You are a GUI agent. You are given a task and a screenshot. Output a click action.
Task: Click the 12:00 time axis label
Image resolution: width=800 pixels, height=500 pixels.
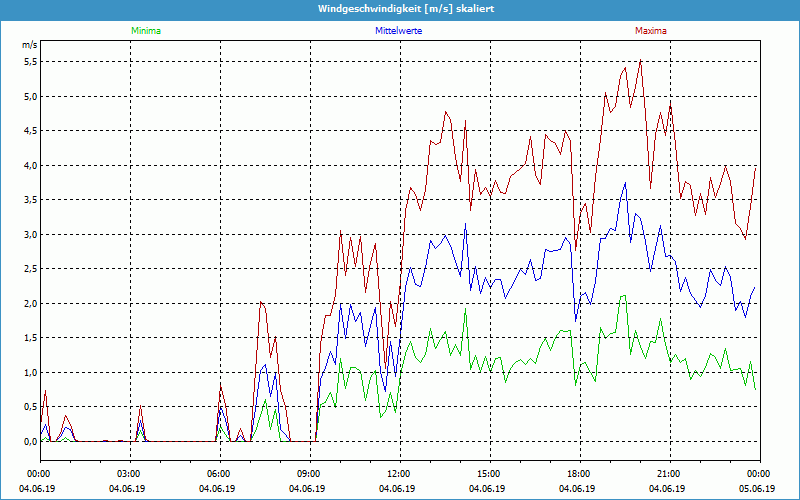tap(399, 474)
